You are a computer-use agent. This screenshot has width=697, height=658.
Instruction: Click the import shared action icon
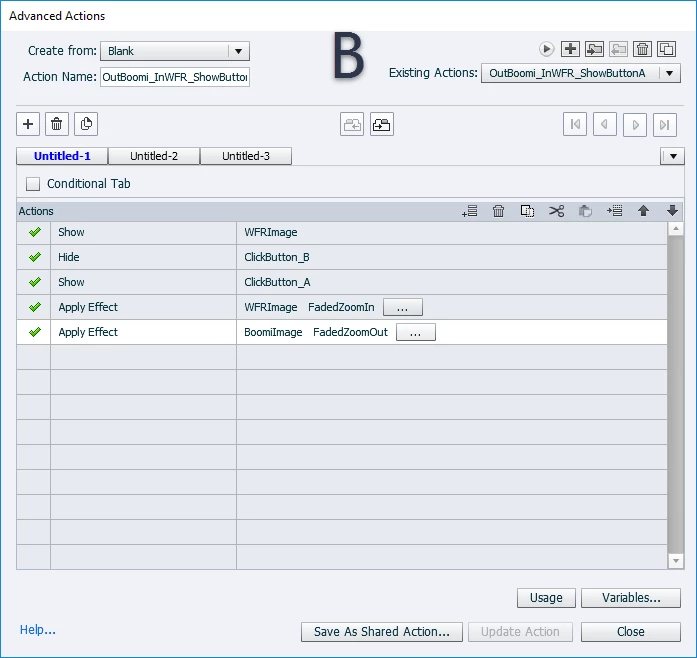coord(594,49)
